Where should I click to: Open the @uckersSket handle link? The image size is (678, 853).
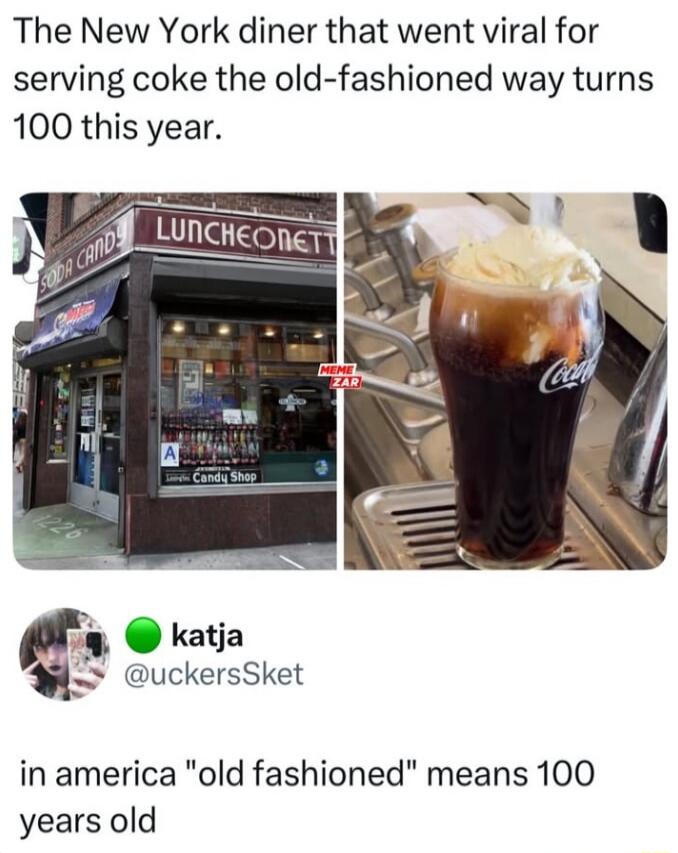click(x=214, y=674)
